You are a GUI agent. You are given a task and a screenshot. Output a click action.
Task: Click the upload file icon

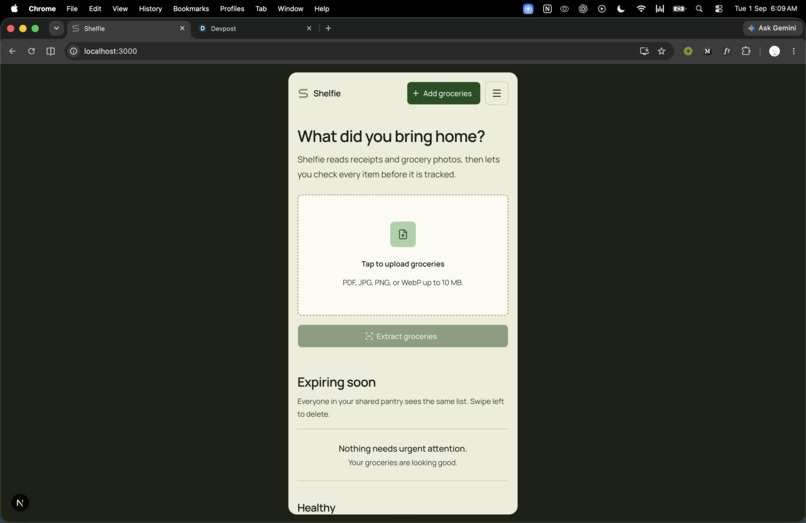coord(403,234)
